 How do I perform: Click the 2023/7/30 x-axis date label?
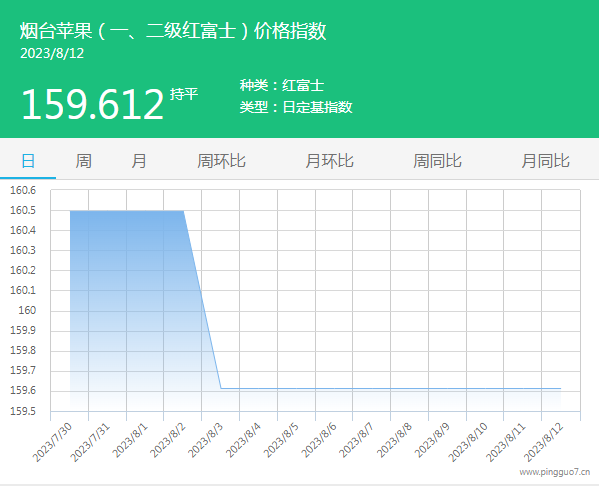[x=52, y=442]
